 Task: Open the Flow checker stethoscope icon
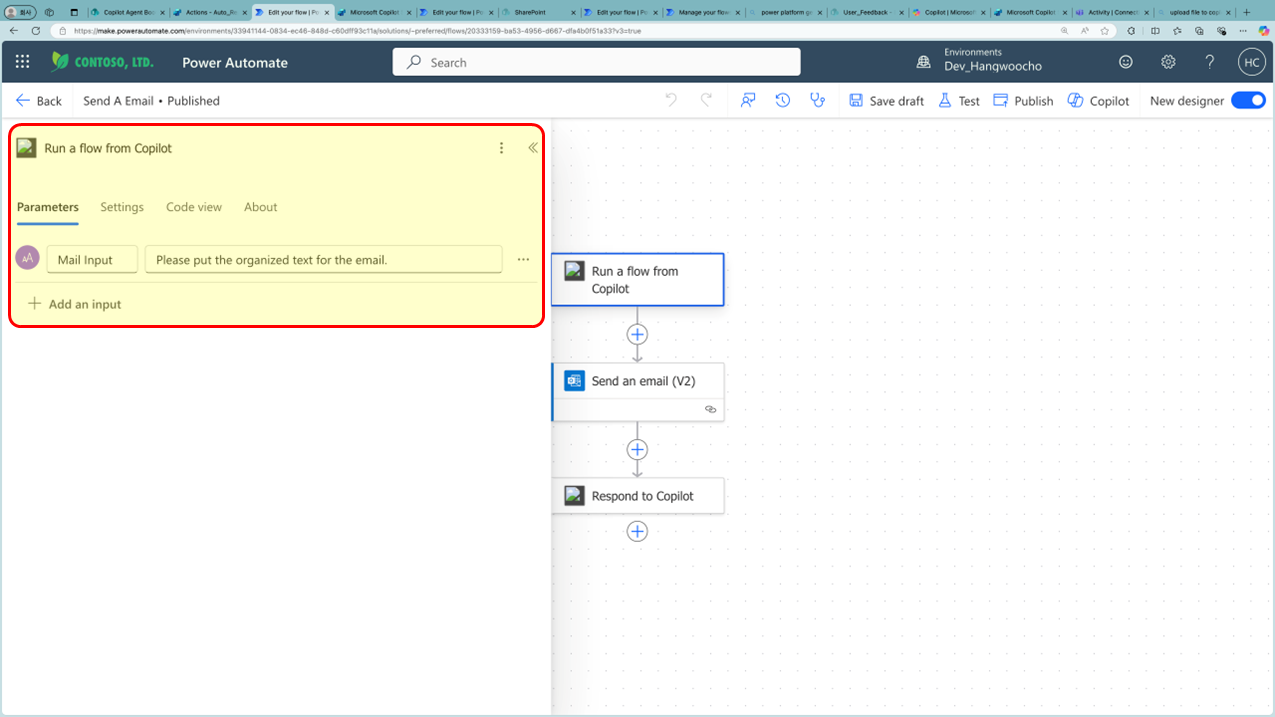818,100
